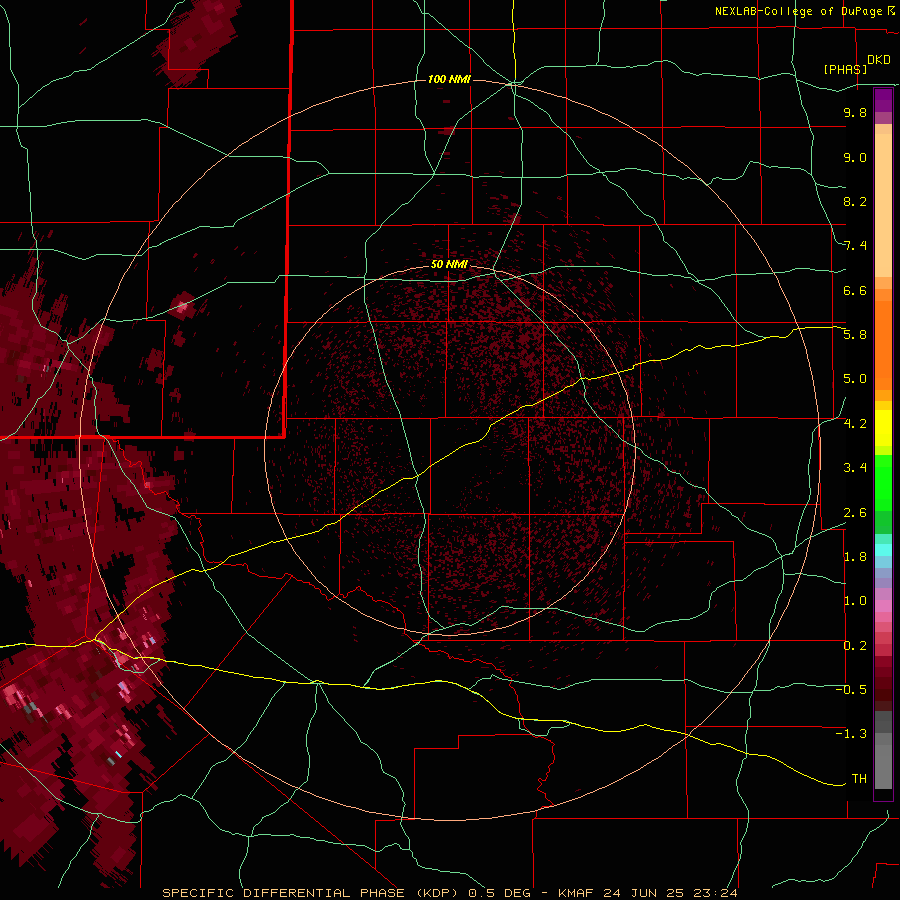
Task: Select the yellow band of the color scale
Action: (883, 428)
